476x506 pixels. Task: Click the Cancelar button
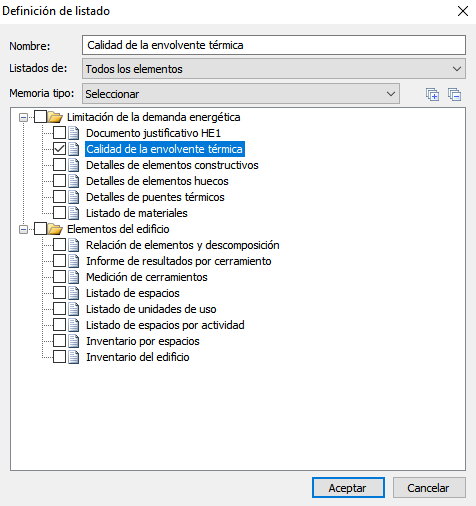click(429, 488)
